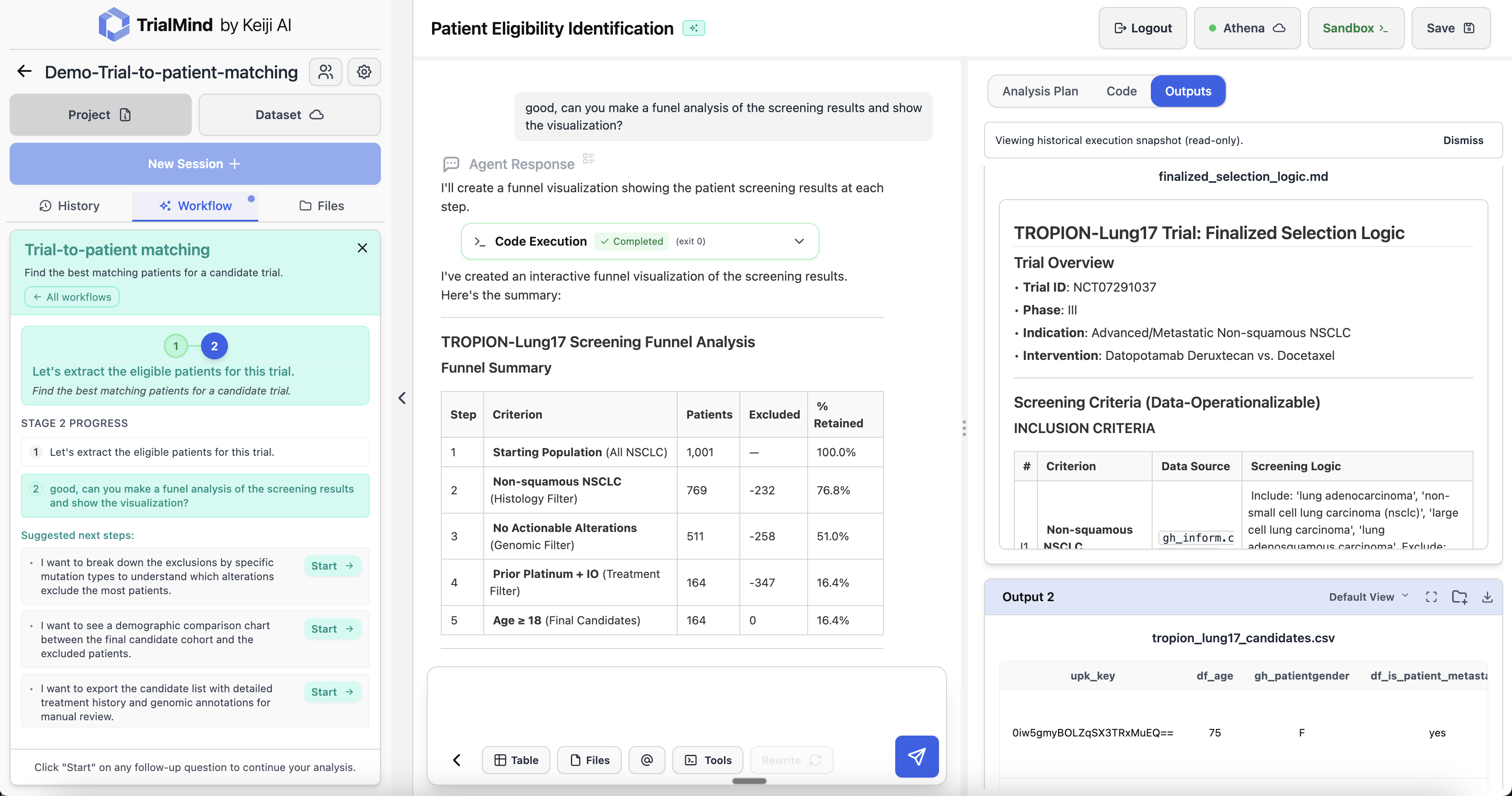Click the @ mention button

pyautogui.click(x=646, y=760)
